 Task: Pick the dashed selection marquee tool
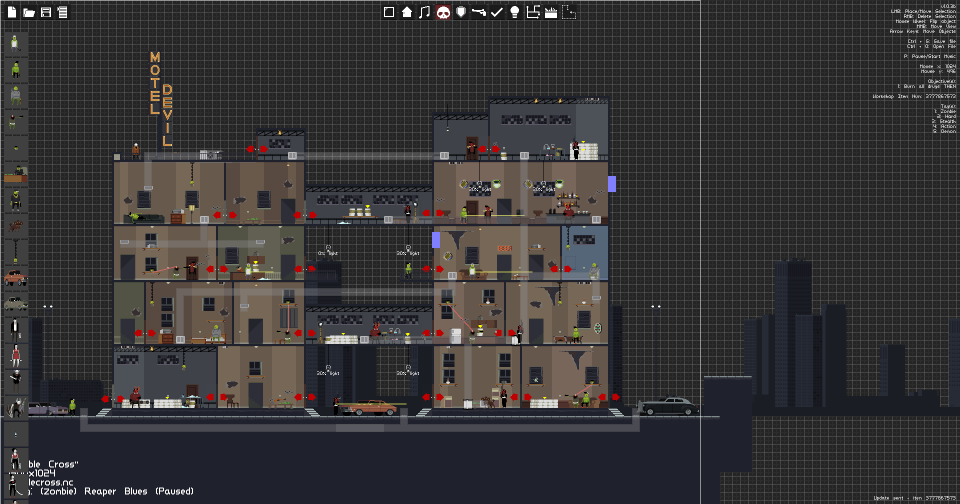tap(569, 12)
